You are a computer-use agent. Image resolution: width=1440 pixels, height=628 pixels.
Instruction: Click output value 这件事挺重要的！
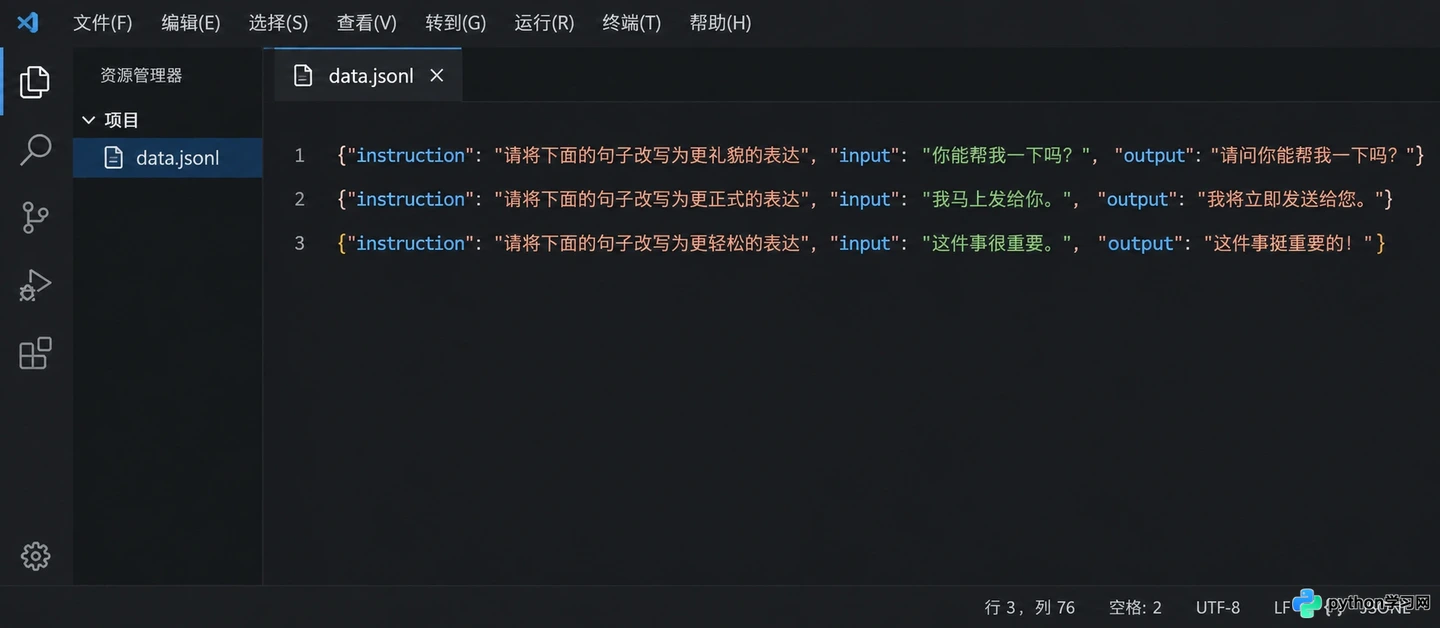point(1289,243)
